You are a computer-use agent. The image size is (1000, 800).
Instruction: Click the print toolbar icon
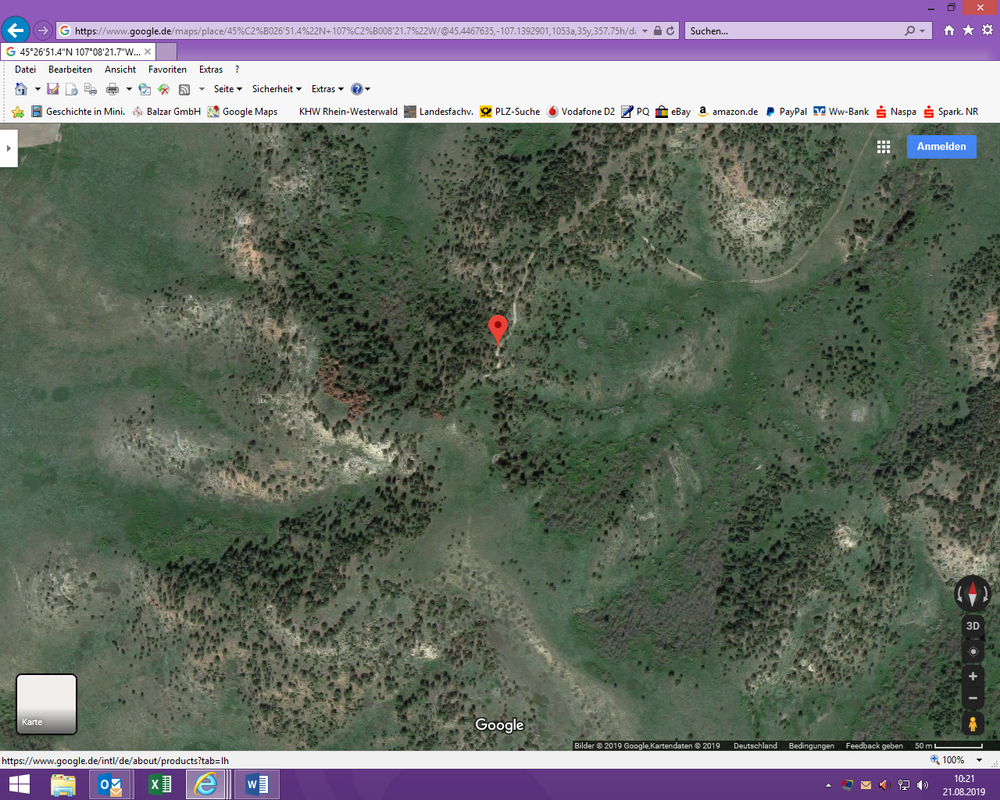click(112, 89)
